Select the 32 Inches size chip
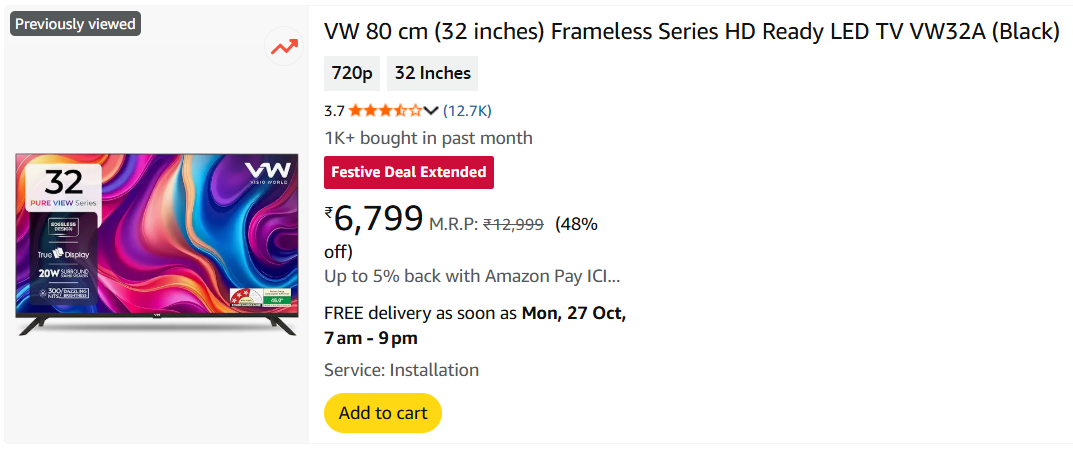 click(x=432, y=73)
